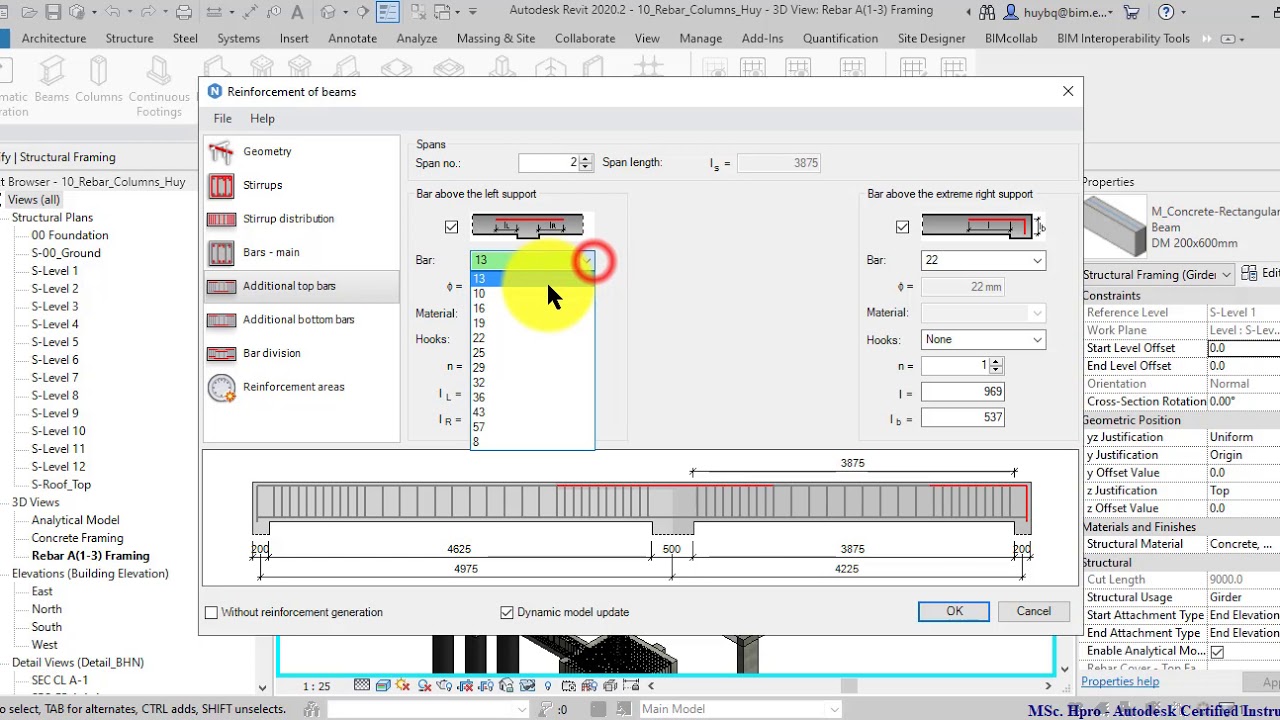Click the Aligned Dimension icon in toolbar
1280x720 pixels.
click(252, 12)
